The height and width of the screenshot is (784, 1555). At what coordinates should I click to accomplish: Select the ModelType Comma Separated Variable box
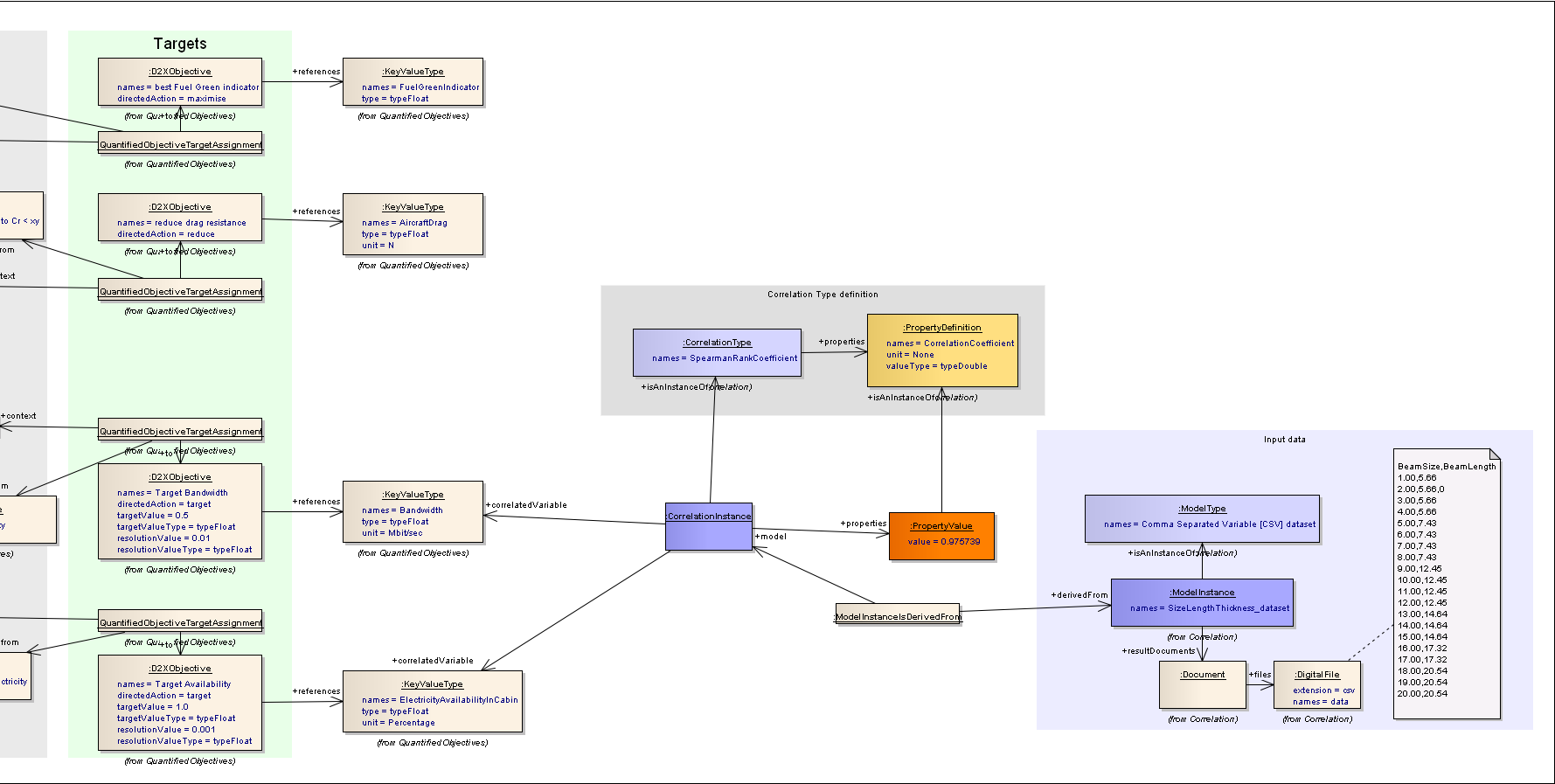click(1202, 518)
